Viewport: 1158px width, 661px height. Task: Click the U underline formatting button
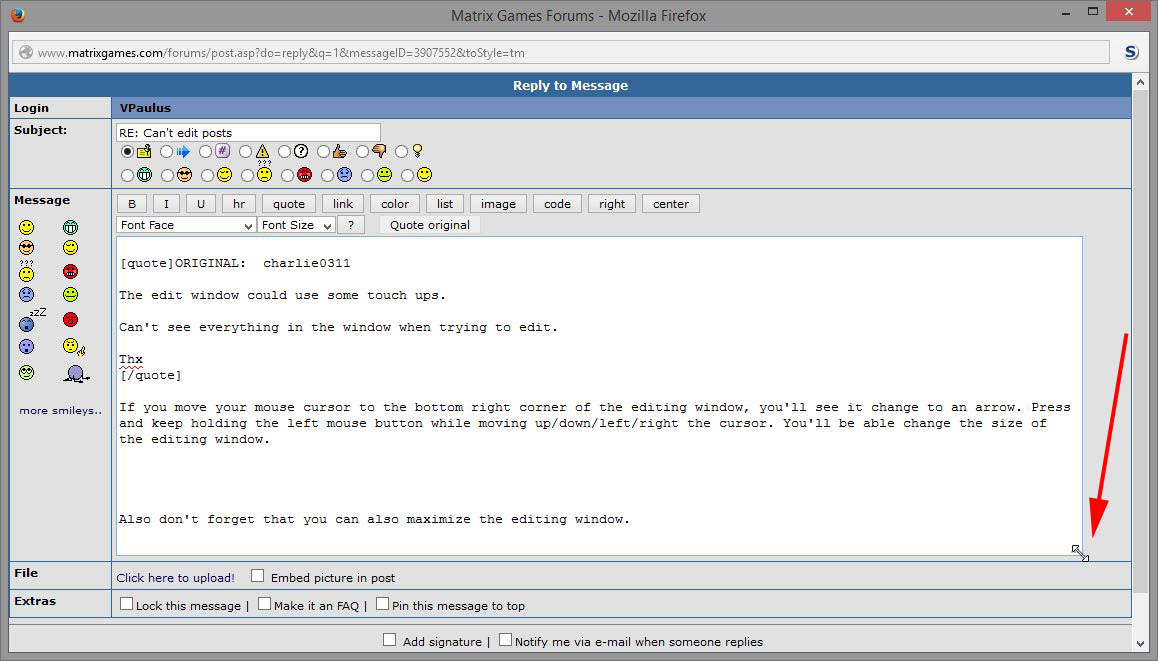(x=201, y=204)
